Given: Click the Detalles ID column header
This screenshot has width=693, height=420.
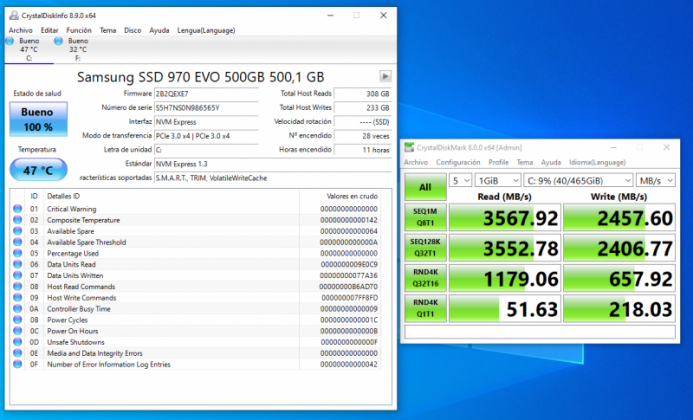Looking at the screenshot, I should tap(63, 196).
